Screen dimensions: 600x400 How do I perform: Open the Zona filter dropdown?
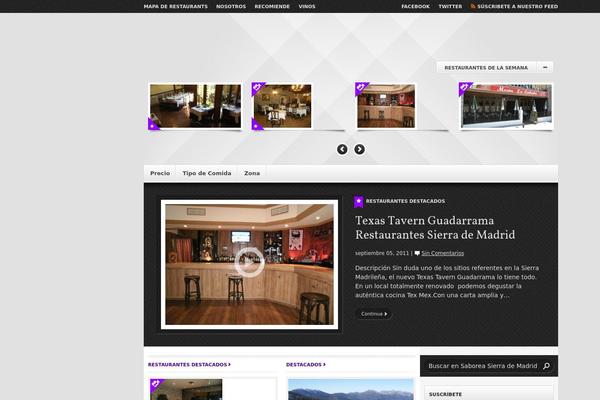pyautogui.click(x=252, y=173)
